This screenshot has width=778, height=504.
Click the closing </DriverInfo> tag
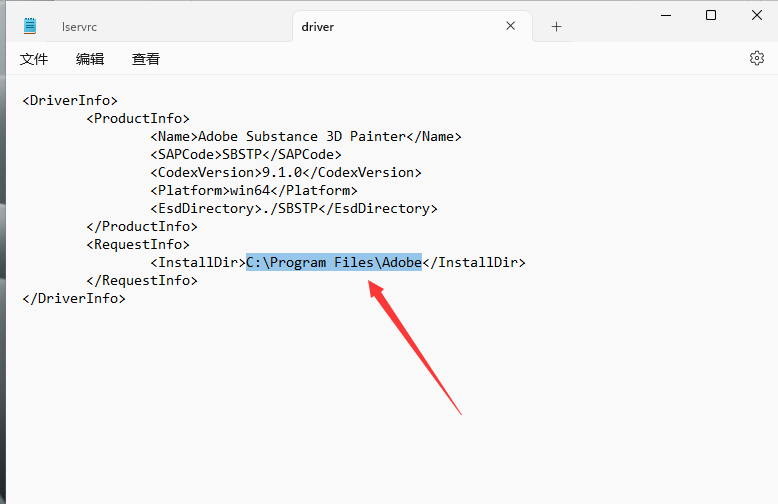pyautogui.click(x=74, y=298)
